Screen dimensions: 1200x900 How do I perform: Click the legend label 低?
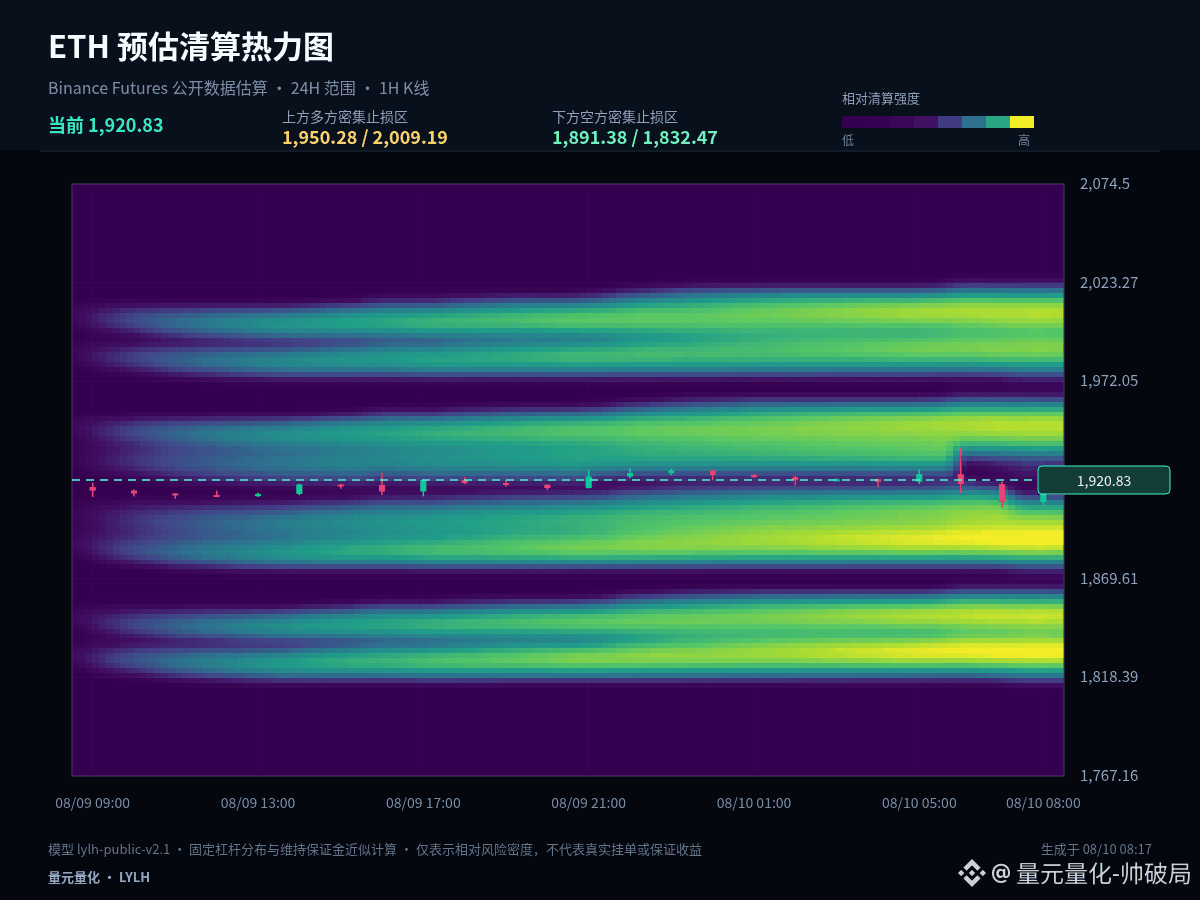click(848, 141)
